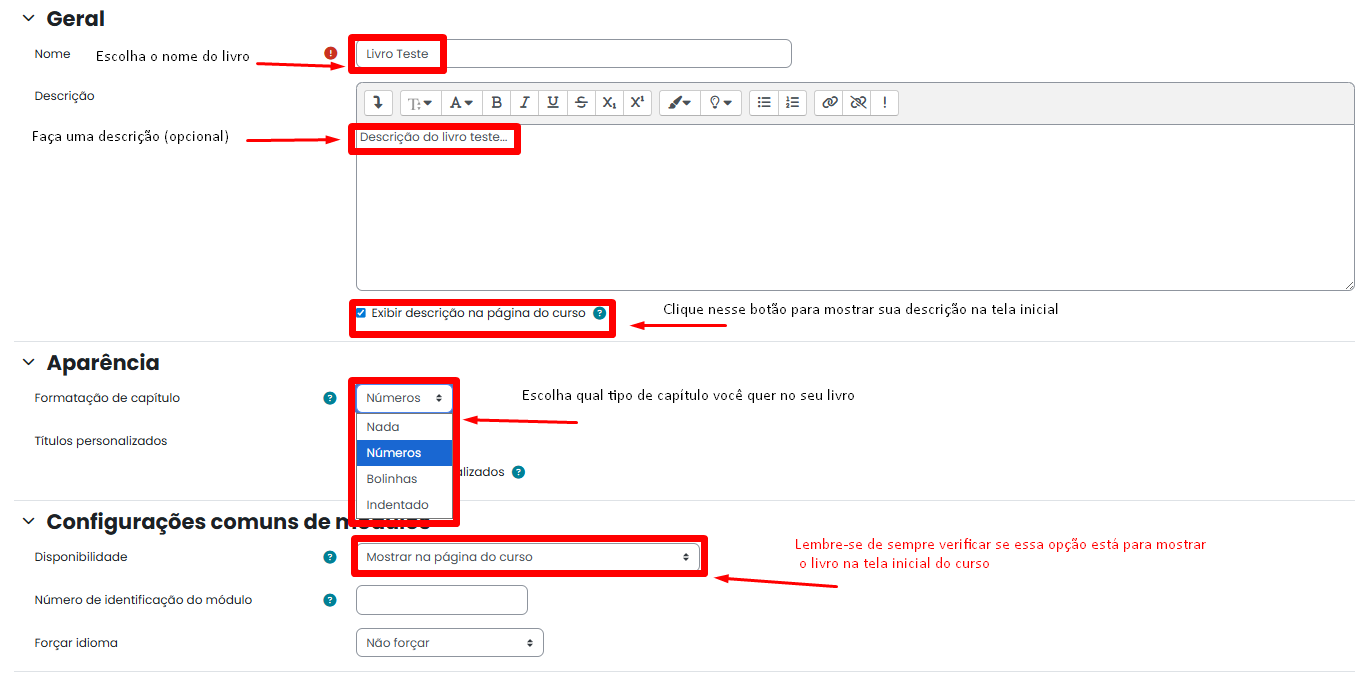Apply underline formatting to the description
The image size is (1358, 677).
tap(553, 102)
